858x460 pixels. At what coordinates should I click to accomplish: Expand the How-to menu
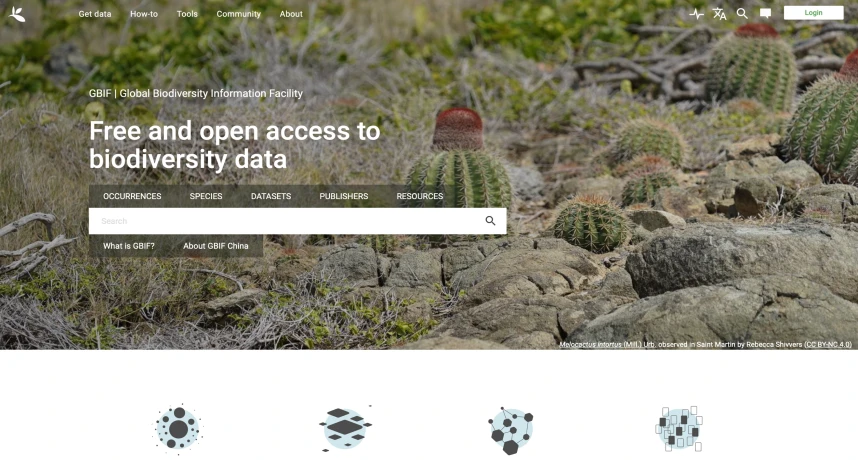144,14
